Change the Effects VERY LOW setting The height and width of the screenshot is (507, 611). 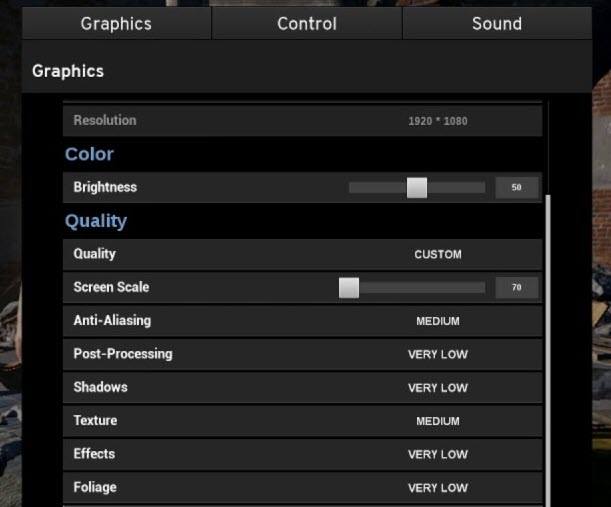pyautogui.click(x=437, y=454)
